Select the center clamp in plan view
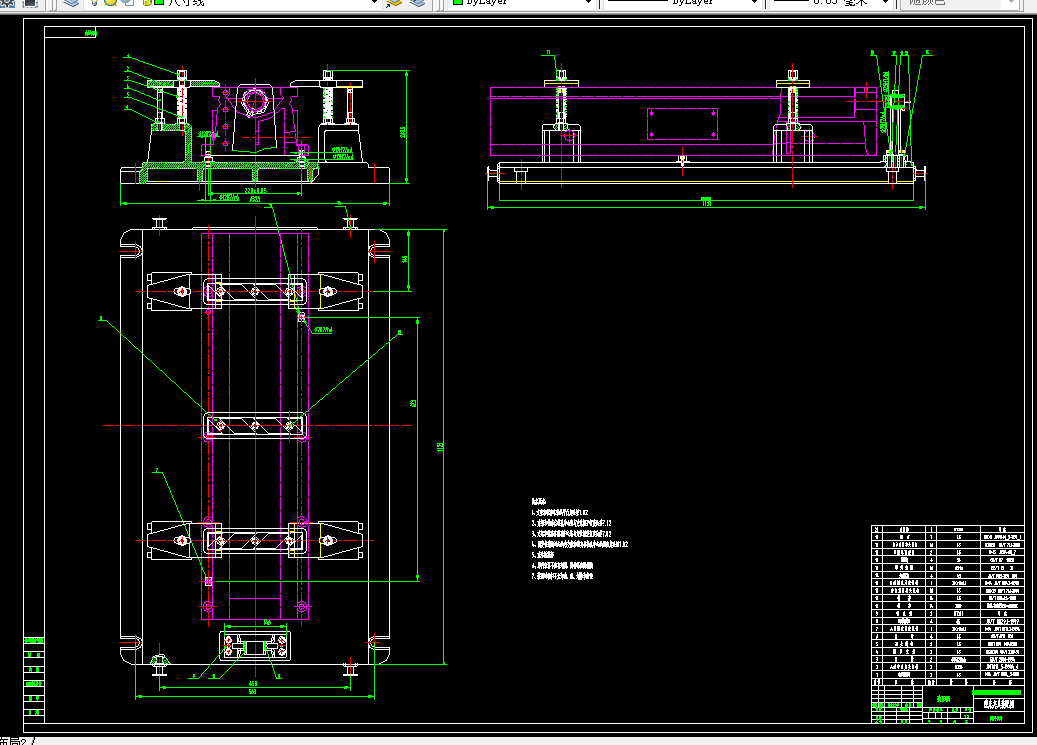This screenshot has width=1037, height=745. [x=255, y=425]
